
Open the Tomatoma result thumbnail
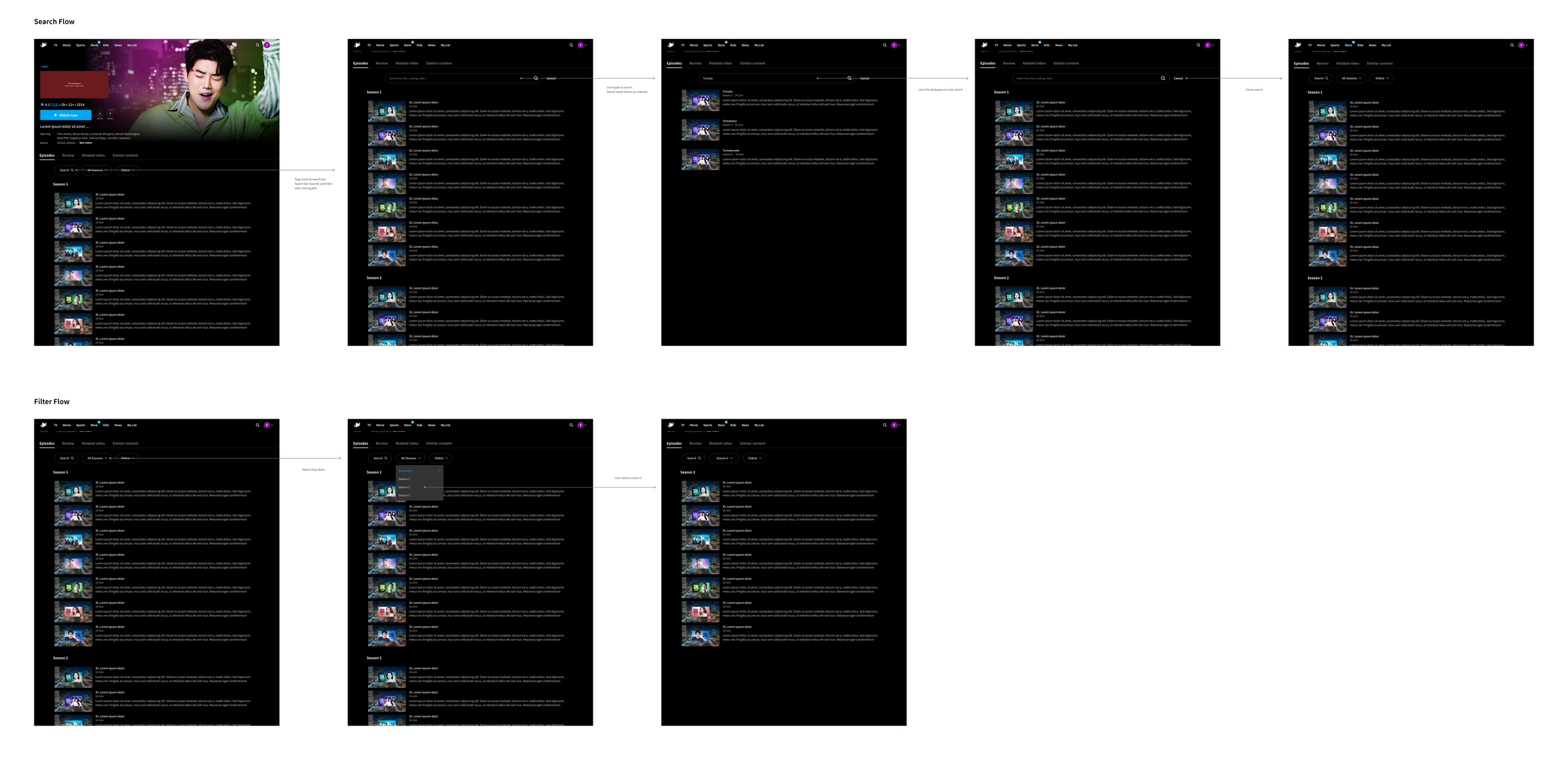point(700,130)
